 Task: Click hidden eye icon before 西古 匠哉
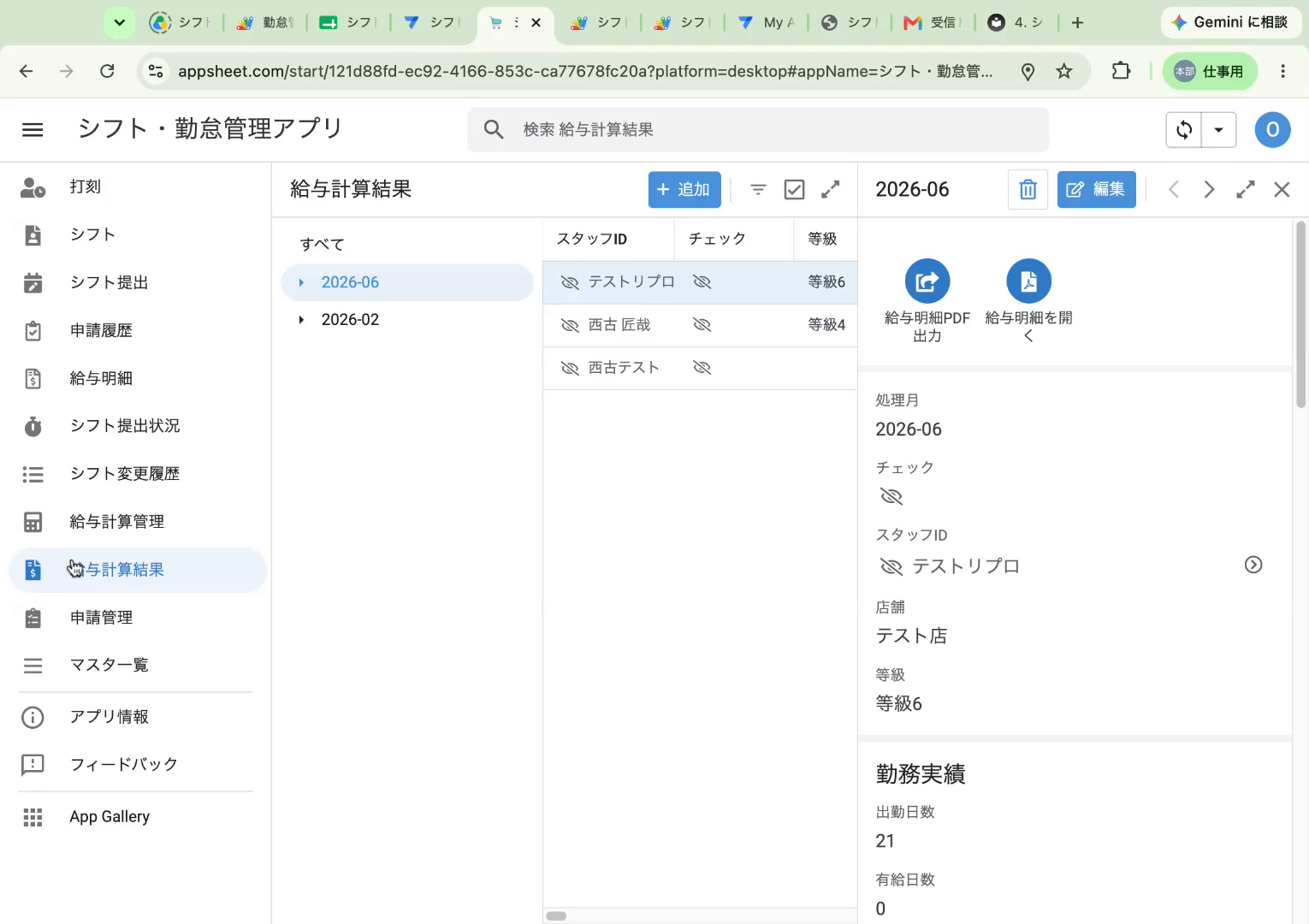click(x=570, y=325)
